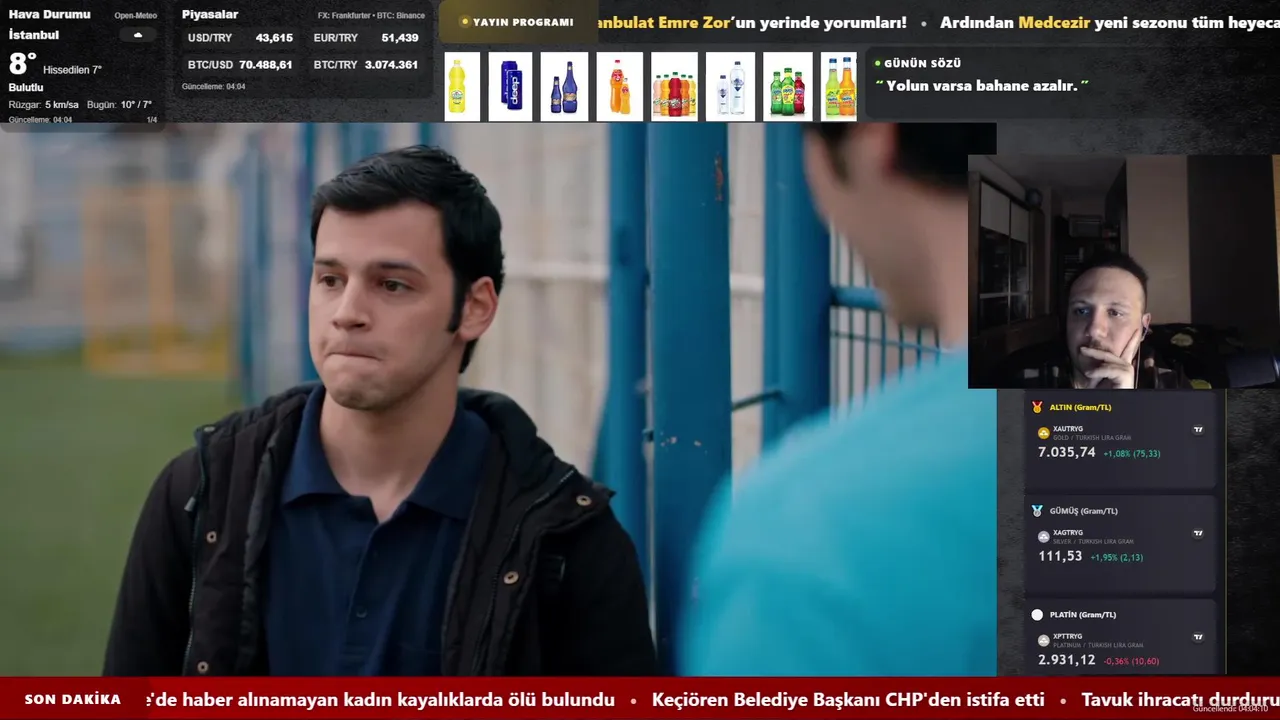Click the SON DAKİKA badge
Screen dimensions: 1280x720
point(72,700)
